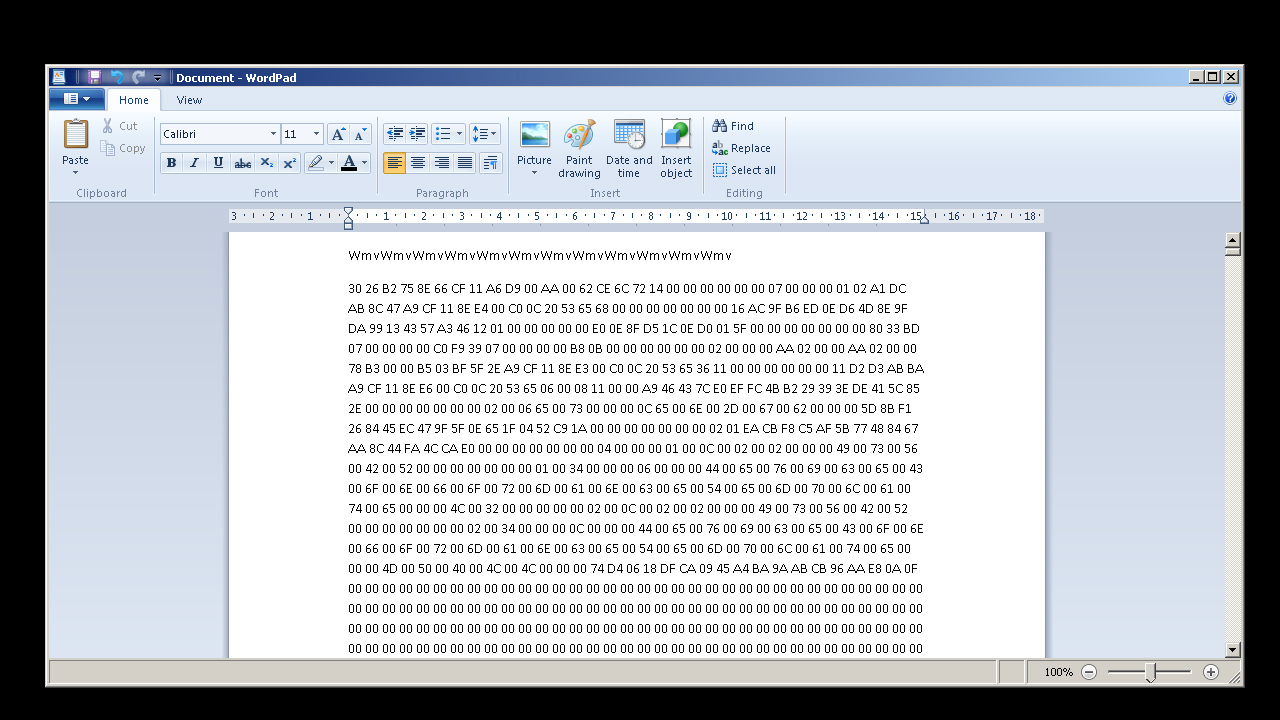The image size is (1280, 720).
Task: Insert Date and time
Action: coord(629,149)
